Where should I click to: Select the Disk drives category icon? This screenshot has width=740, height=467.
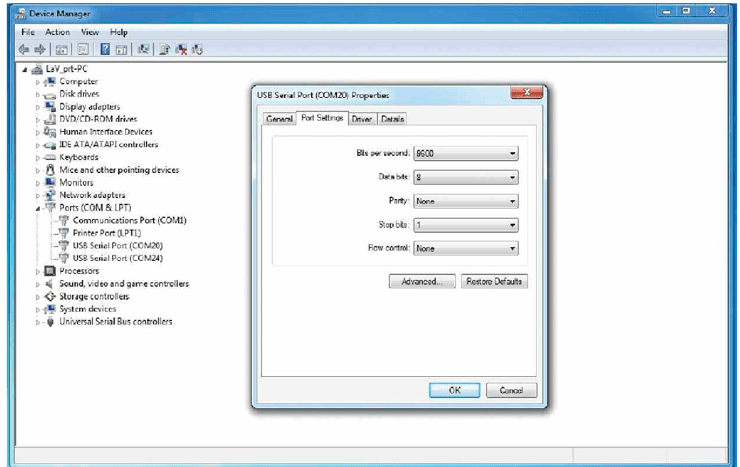(x=50, y=94)
